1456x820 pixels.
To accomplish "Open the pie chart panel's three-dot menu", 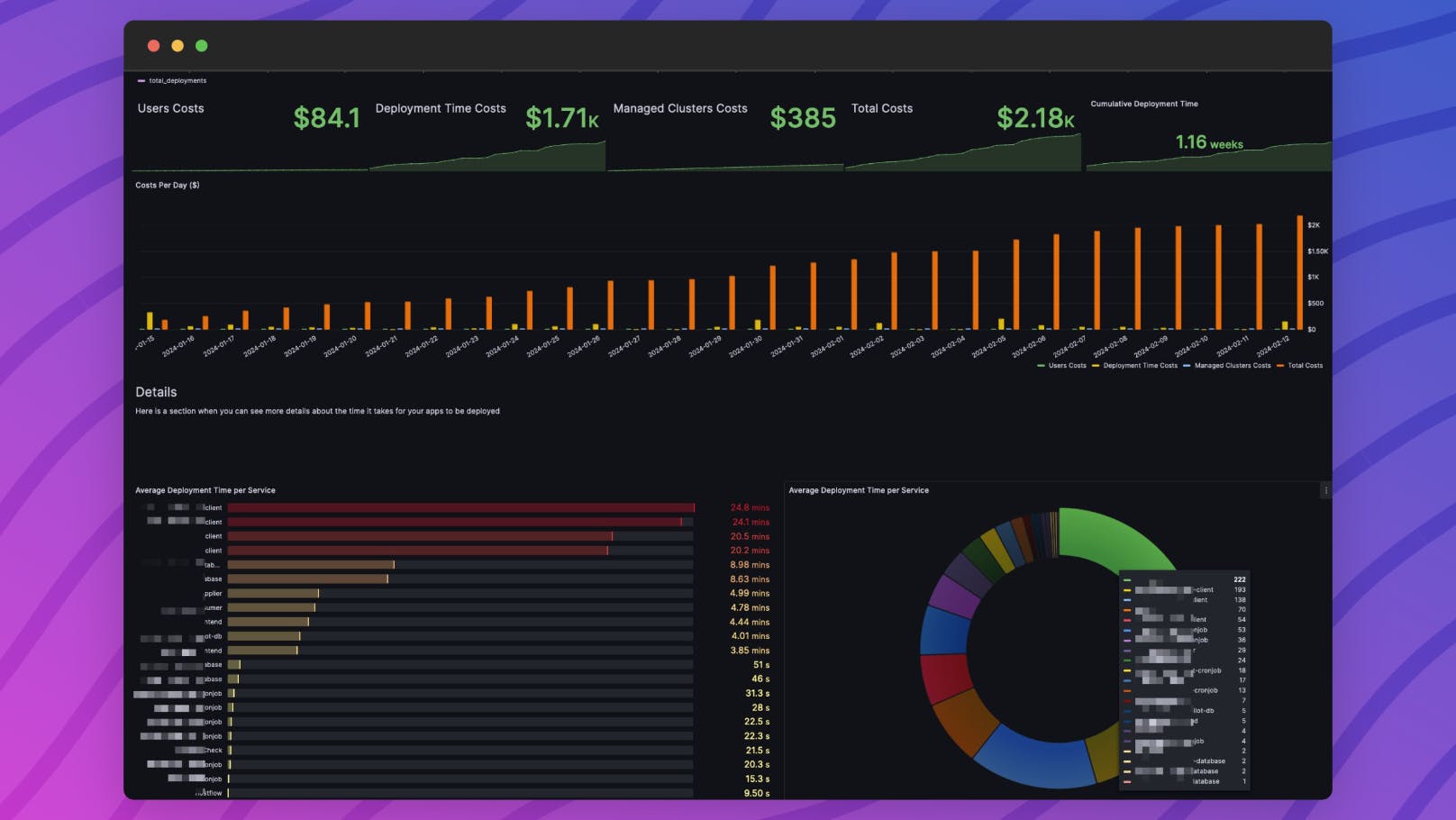I will pos(1325,490).
